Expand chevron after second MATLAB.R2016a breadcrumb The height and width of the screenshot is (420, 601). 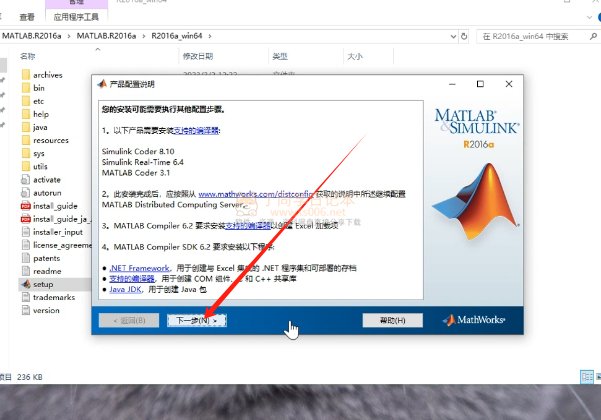144,36
